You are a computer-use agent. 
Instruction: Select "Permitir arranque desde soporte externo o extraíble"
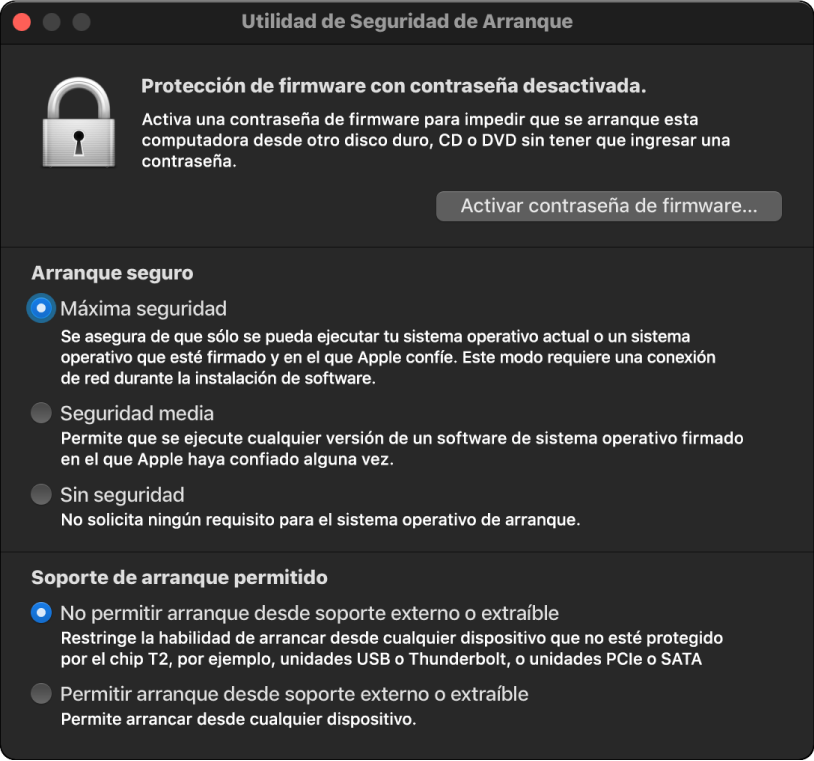click(x=40, y=691)
